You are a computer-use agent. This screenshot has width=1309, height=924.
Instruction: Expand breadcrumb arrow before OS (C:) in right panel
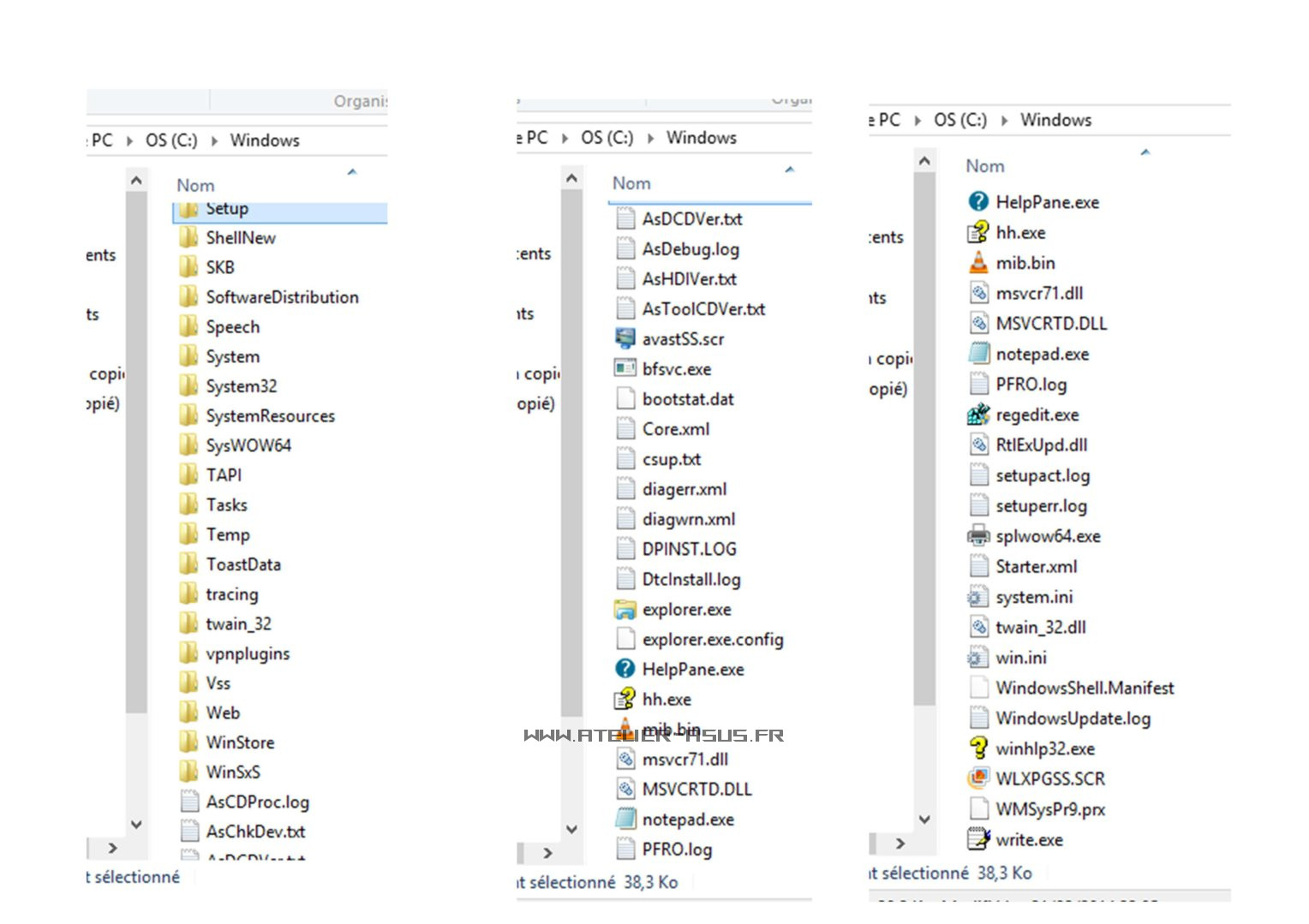917,121
